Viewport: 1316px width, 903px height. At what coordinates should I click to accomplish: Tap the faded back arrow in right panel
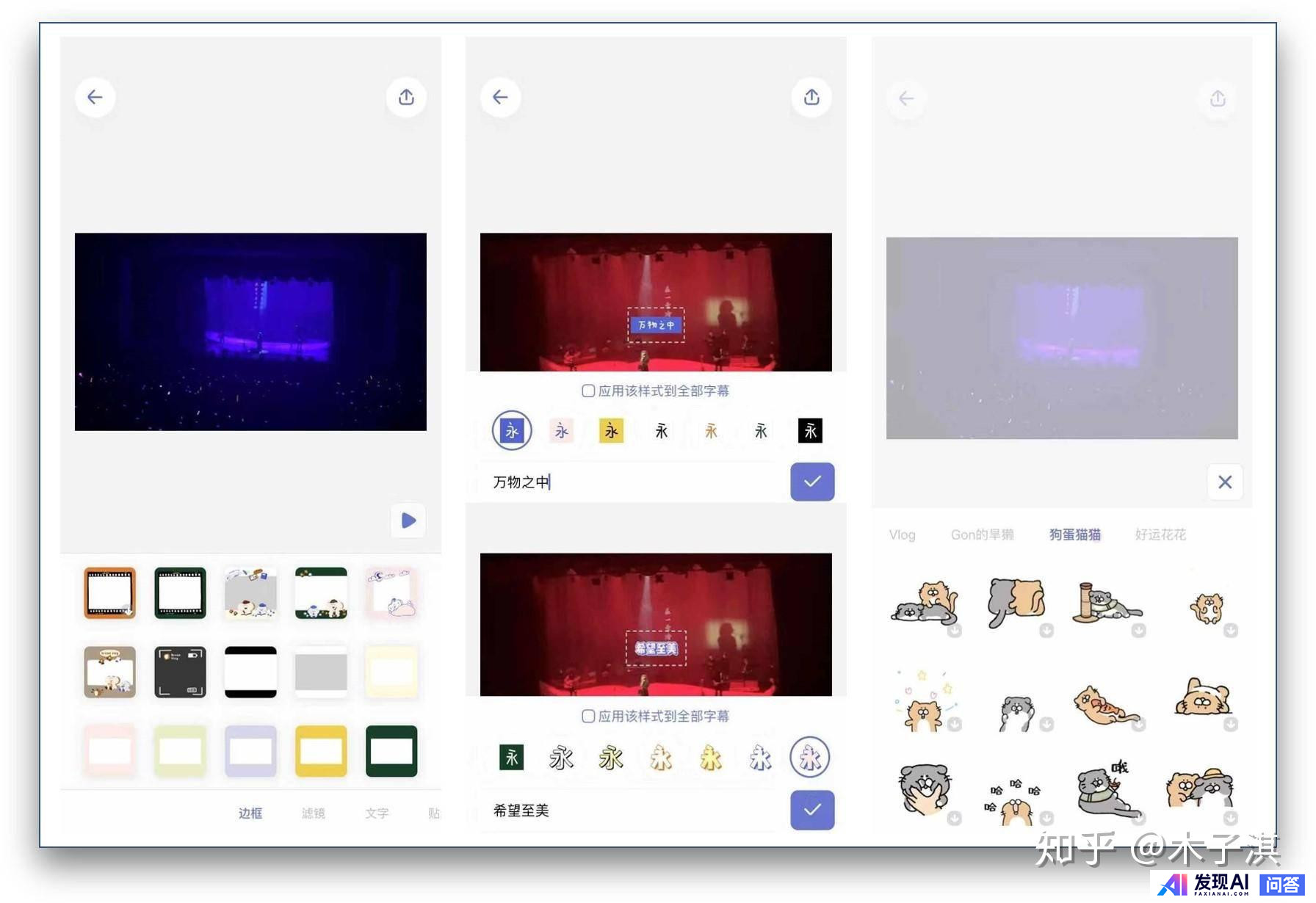[906, 98]
